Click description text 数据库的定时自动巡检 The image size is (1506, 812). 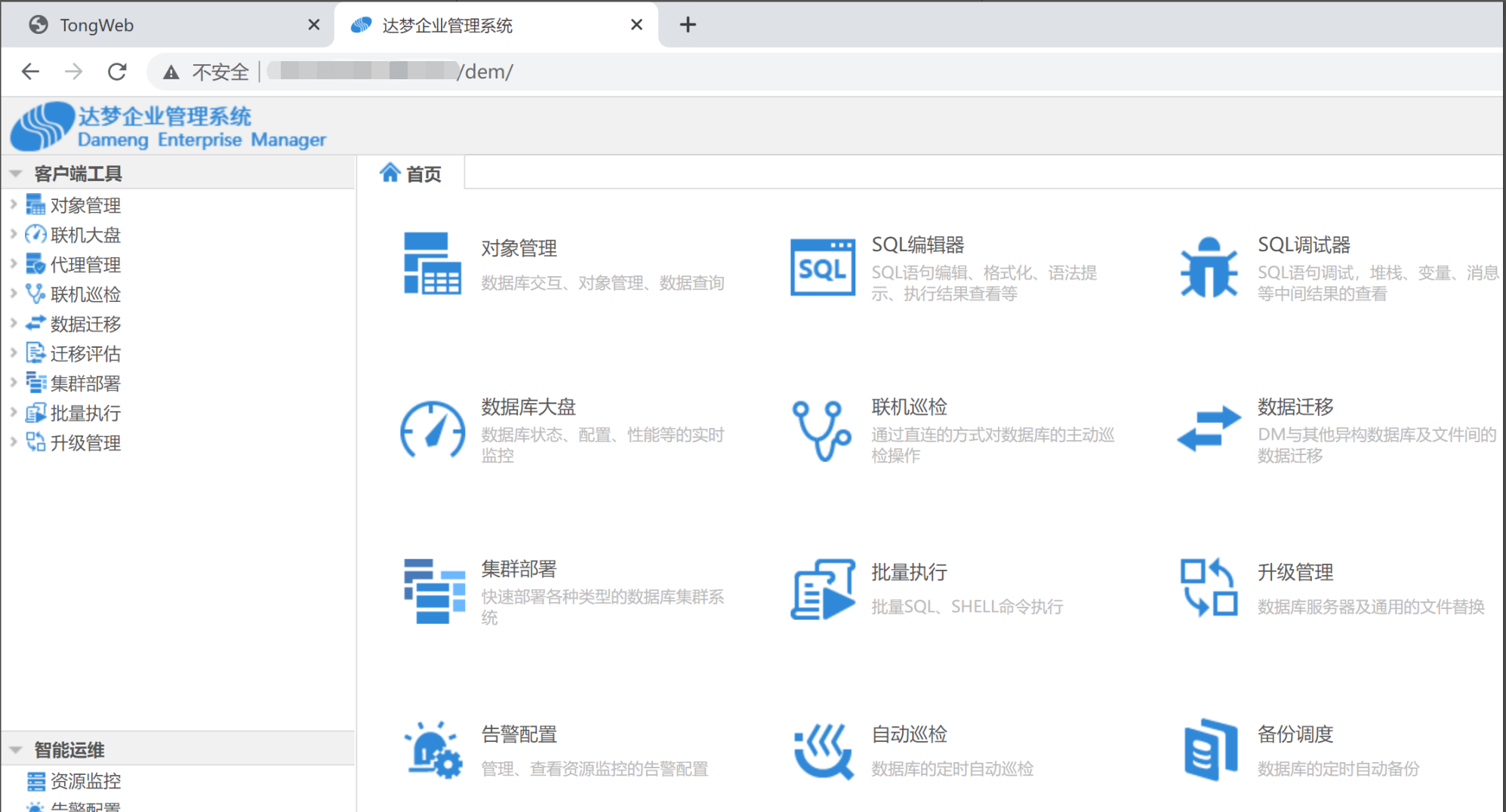(x=953, y=768)
